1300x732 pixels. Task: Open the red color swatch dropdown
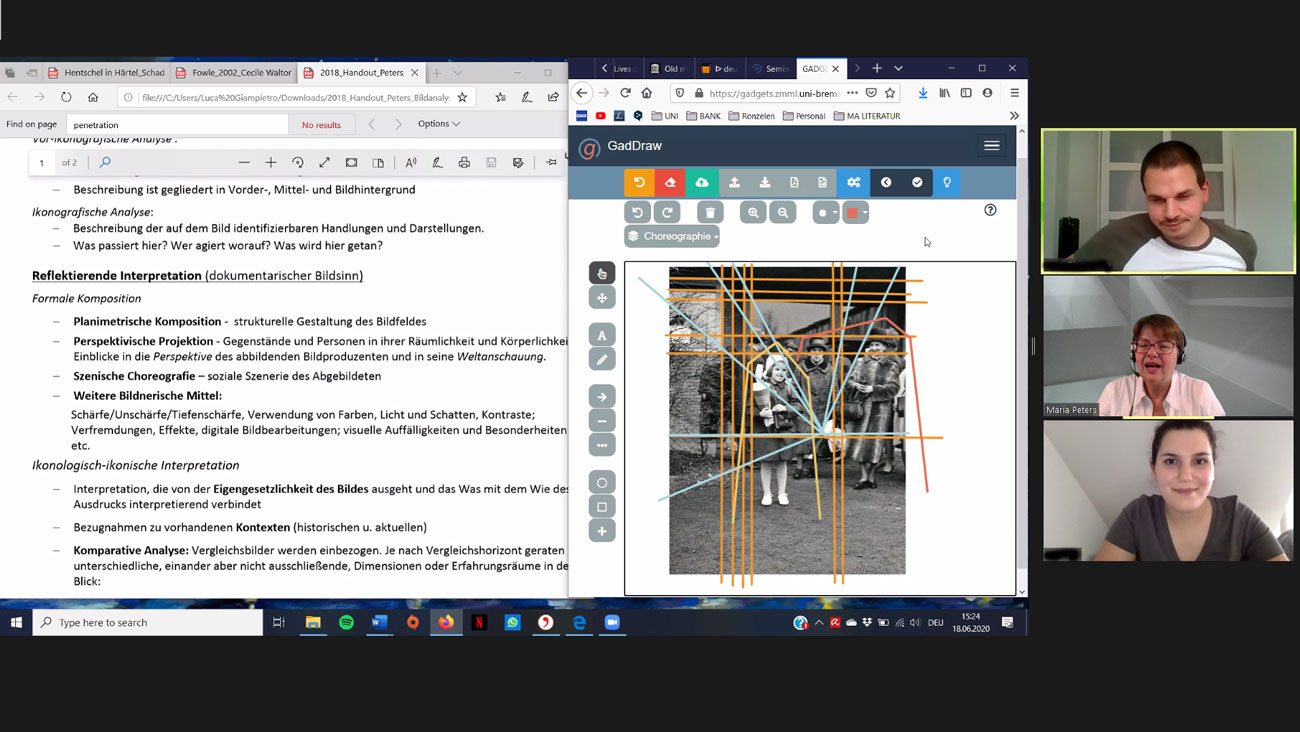856,212
